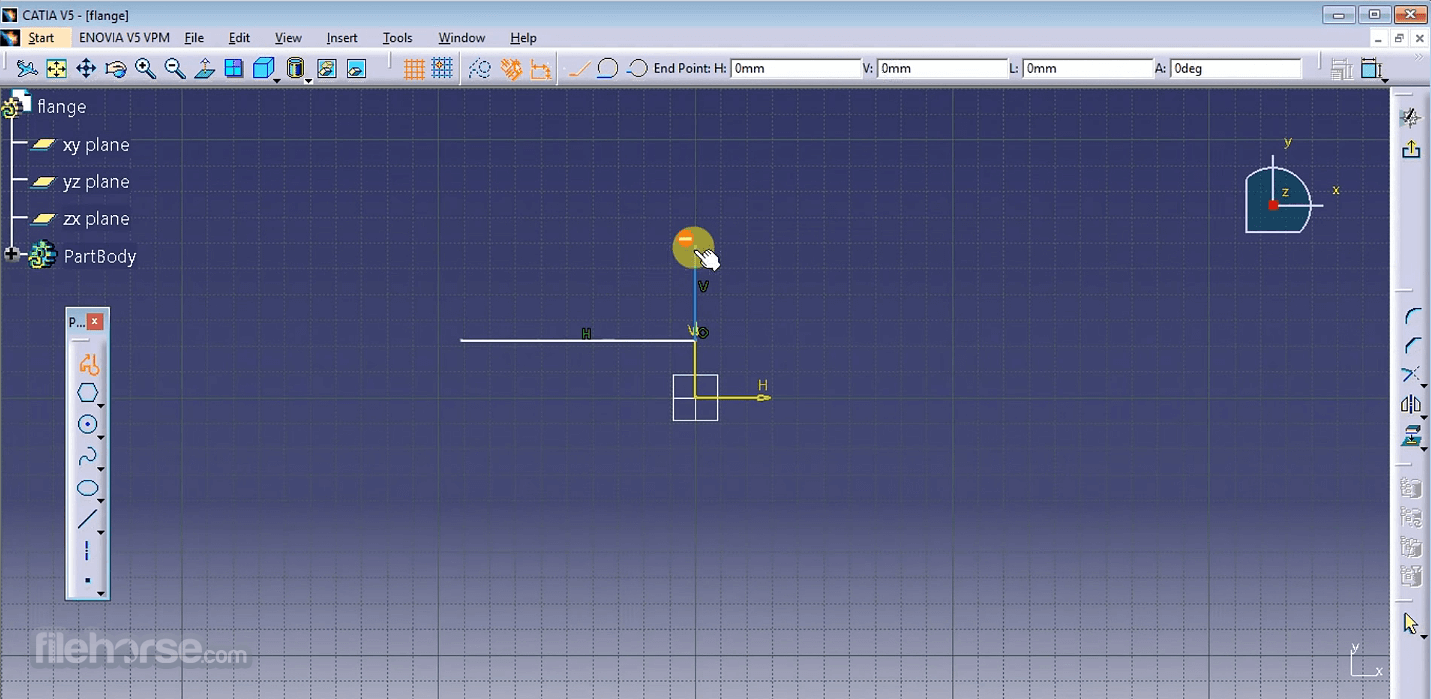Select the Circle tool

pos(87,424)
